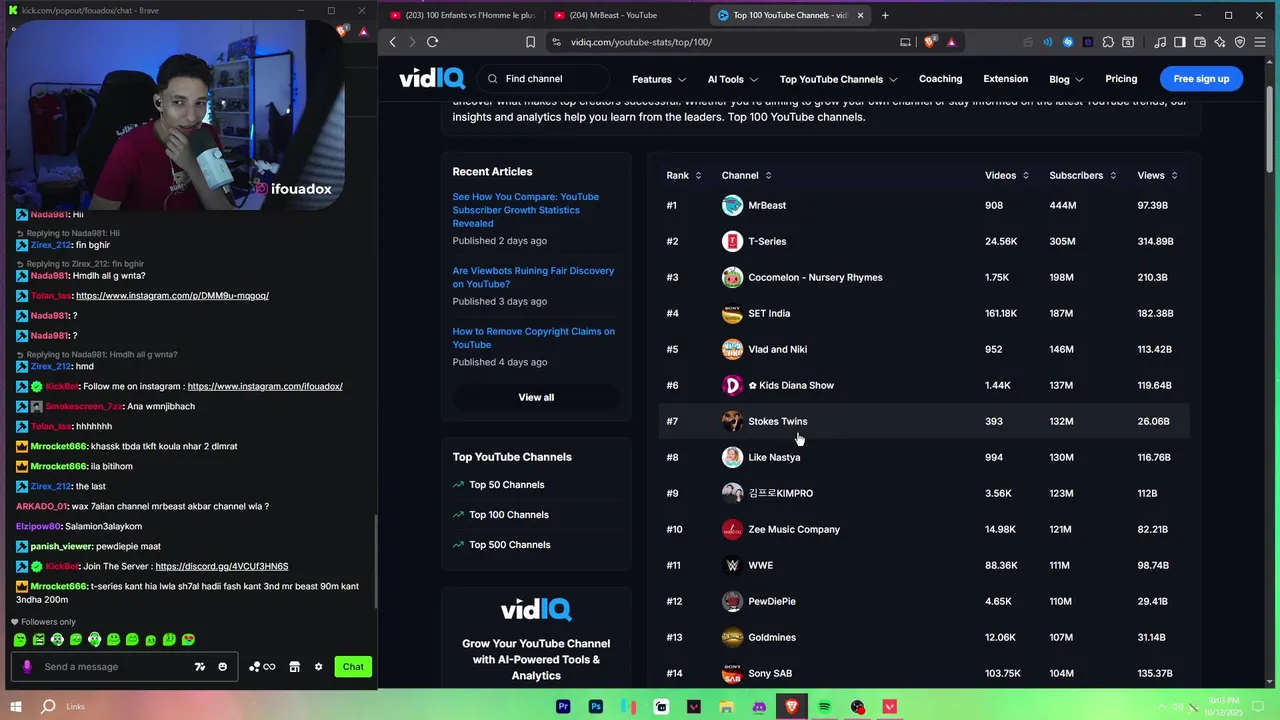Click Find channel search field

coord(543,79)
